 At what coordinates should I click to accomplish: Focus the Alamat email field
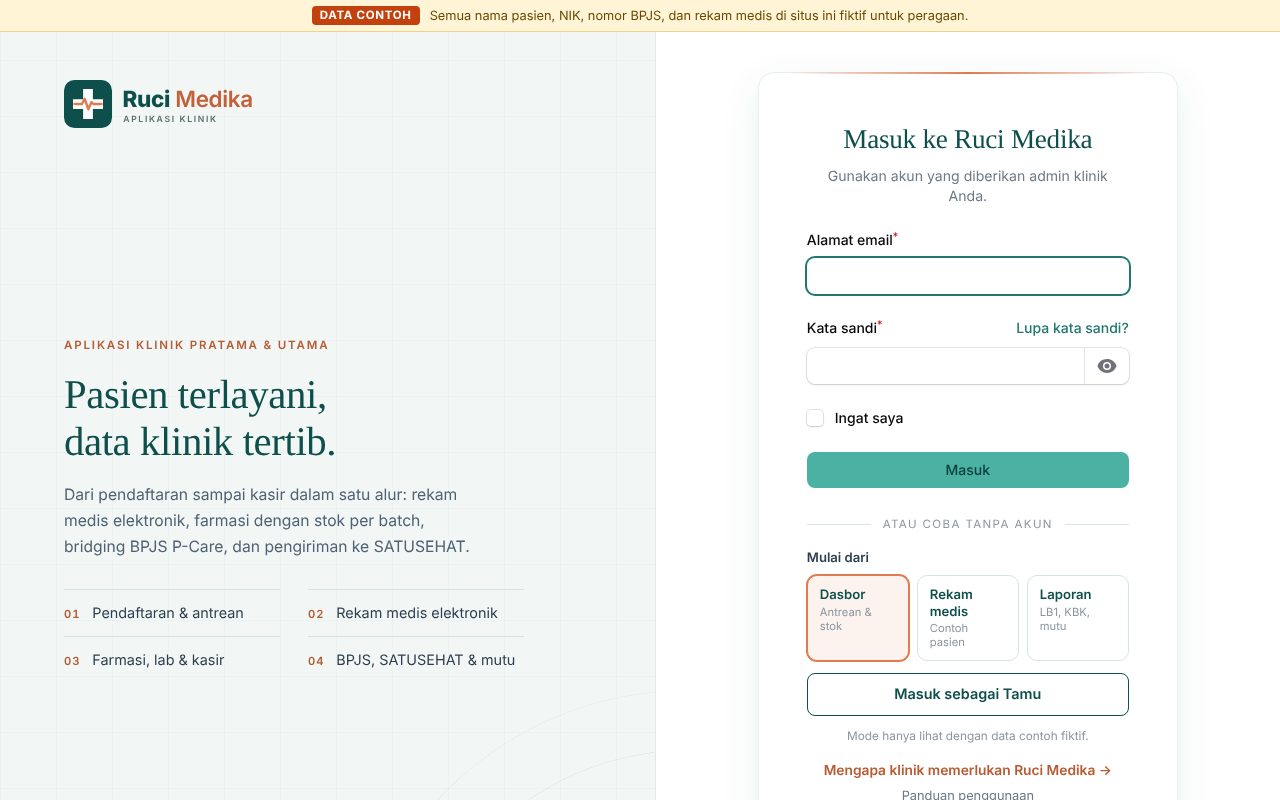click(x=968, y=276)
